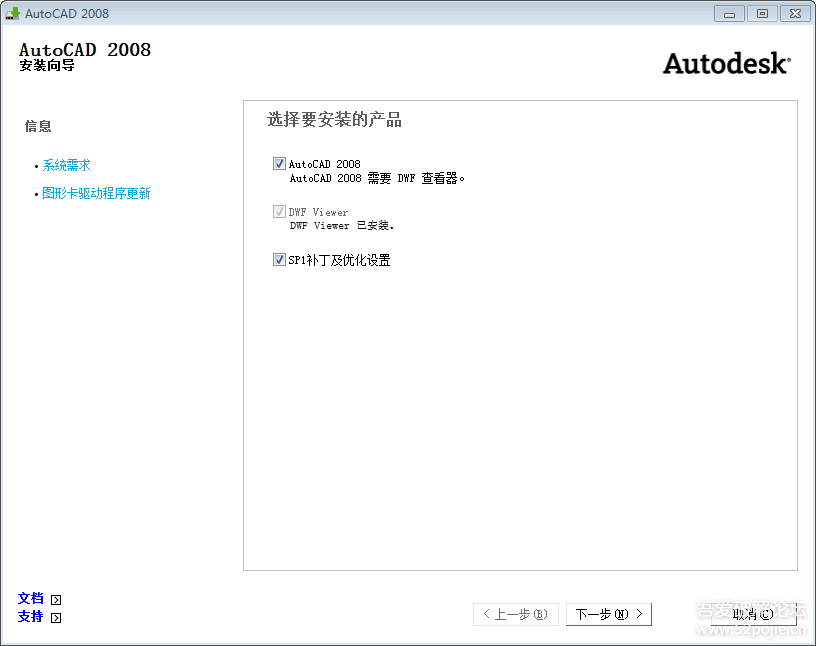This screenshot has height=646, width=816.
Task: Minimize the AutoCAD 2008 installer window
Action: [729, 14]
